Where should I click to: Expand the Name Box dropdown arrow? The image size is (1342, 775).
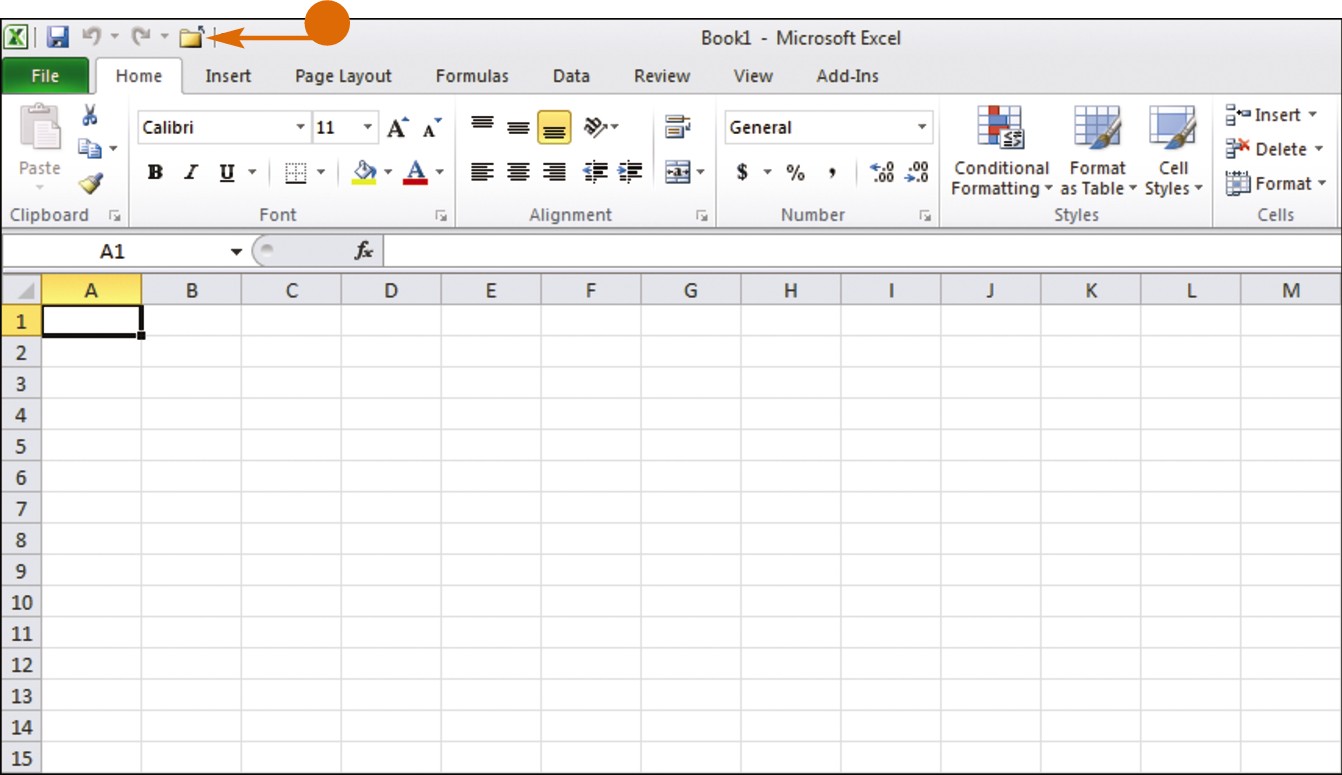click(236, 252)
